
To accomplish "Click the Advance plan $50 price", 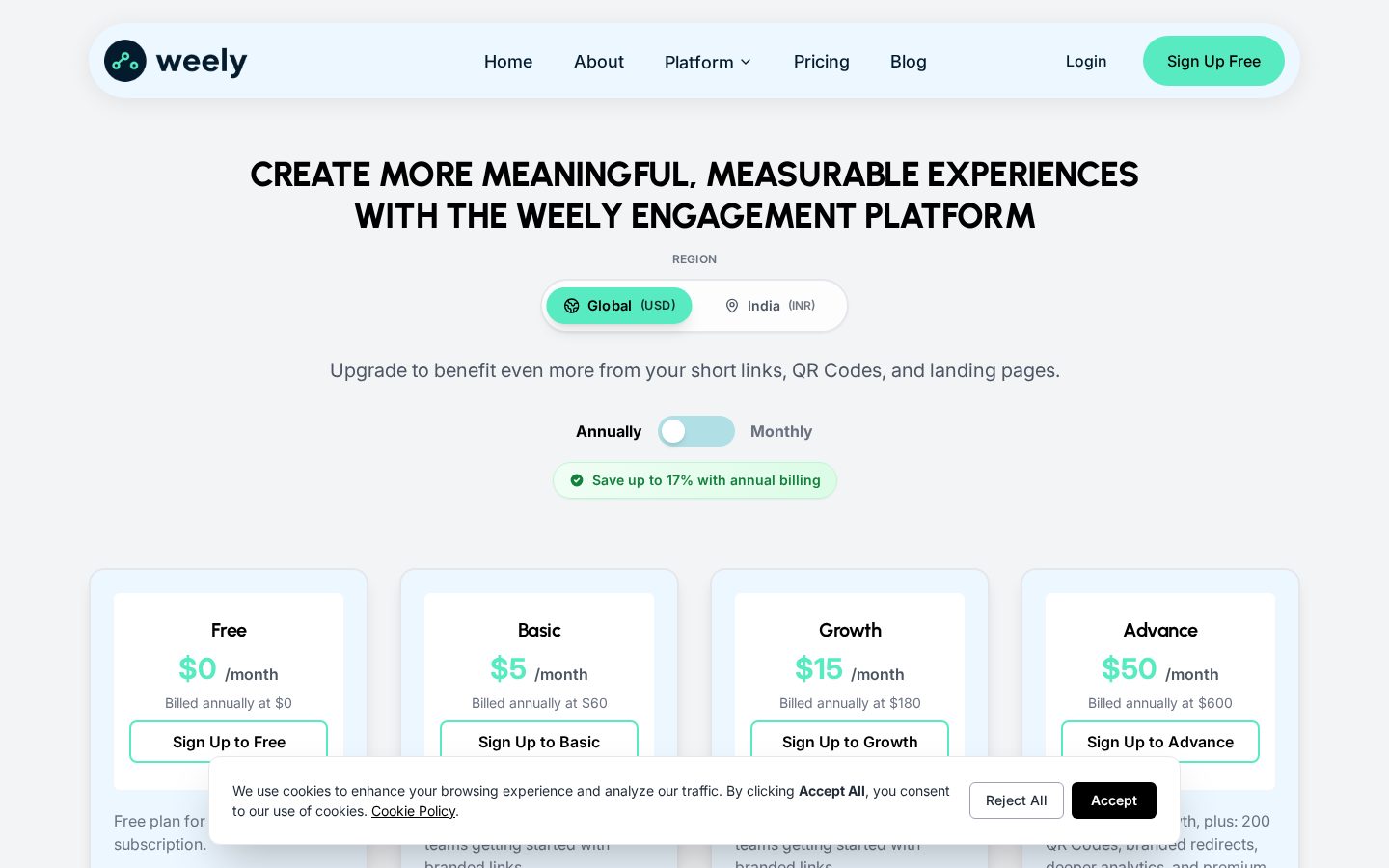I will coord(1129,668).
